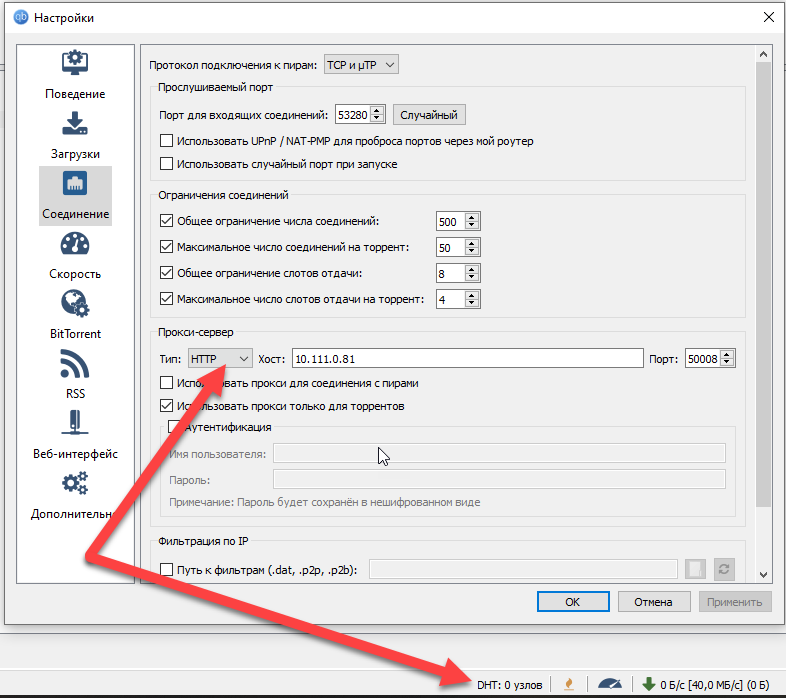Open the RSS feed settings icon
The image size is (786, 698).
point(75,364)
